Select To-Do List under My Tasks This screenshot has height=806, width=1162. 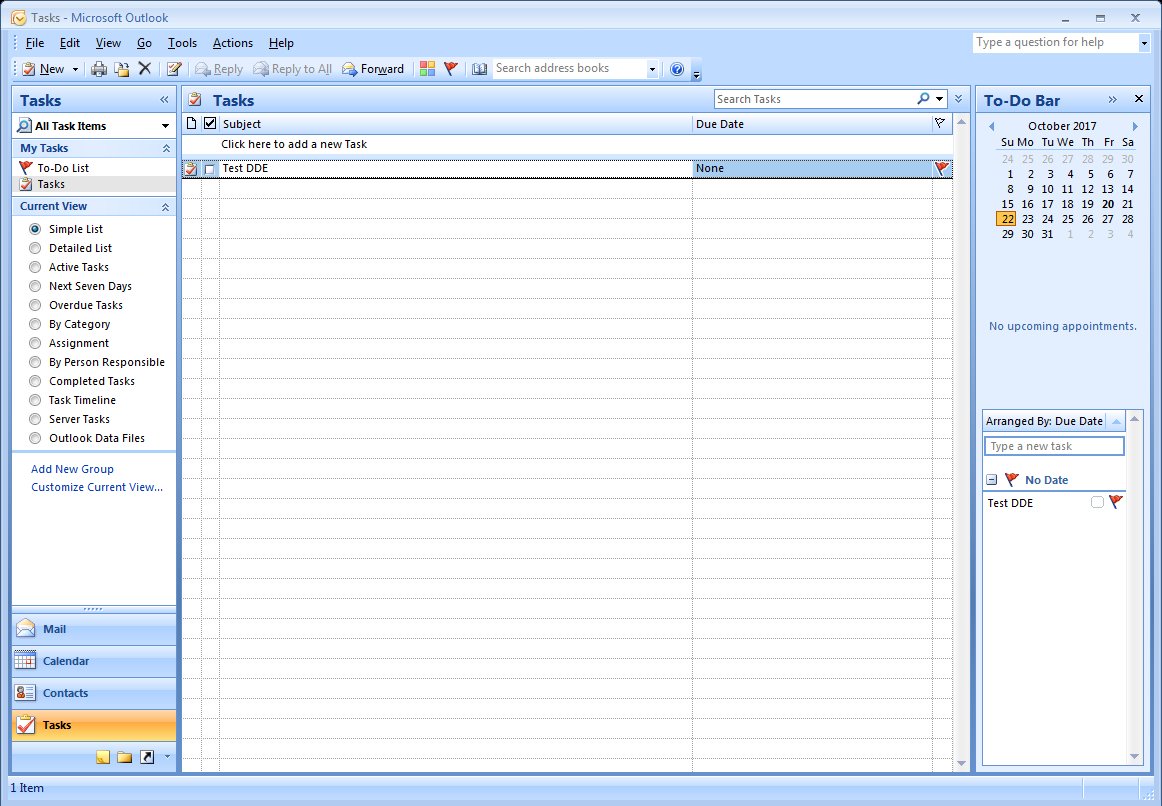point(63,168)
